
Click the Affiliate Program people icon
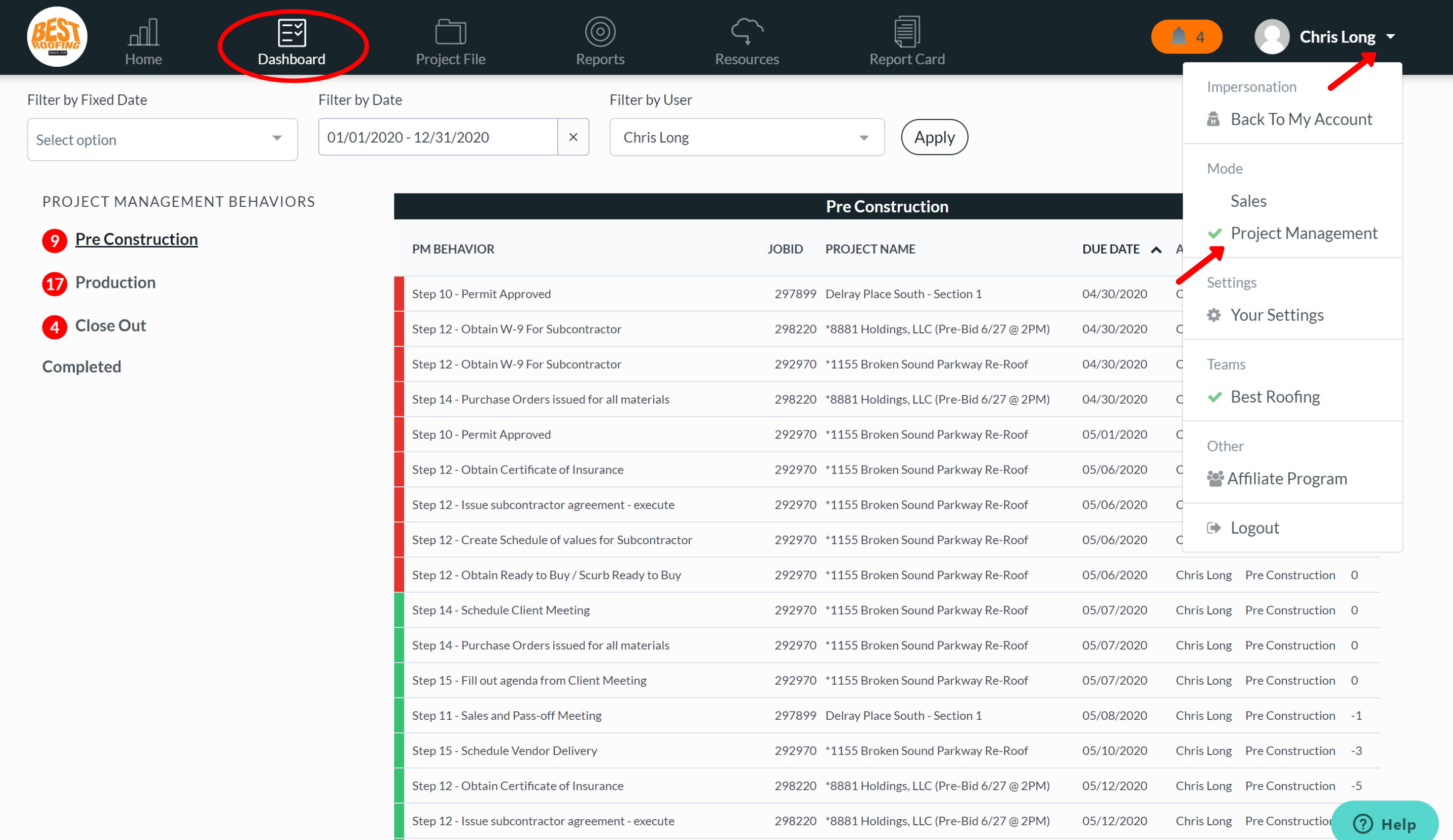tap(1215, 478)
